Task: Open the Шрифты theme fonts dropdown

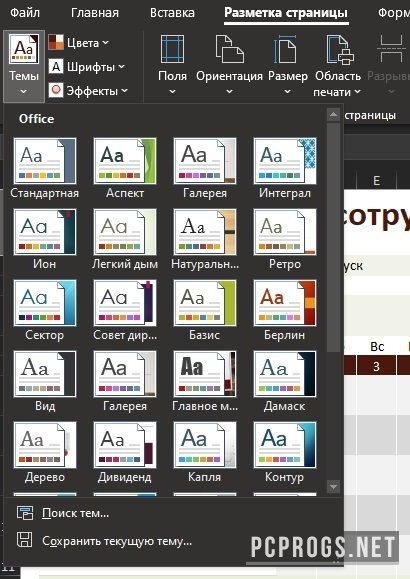Action: (87, 67)
